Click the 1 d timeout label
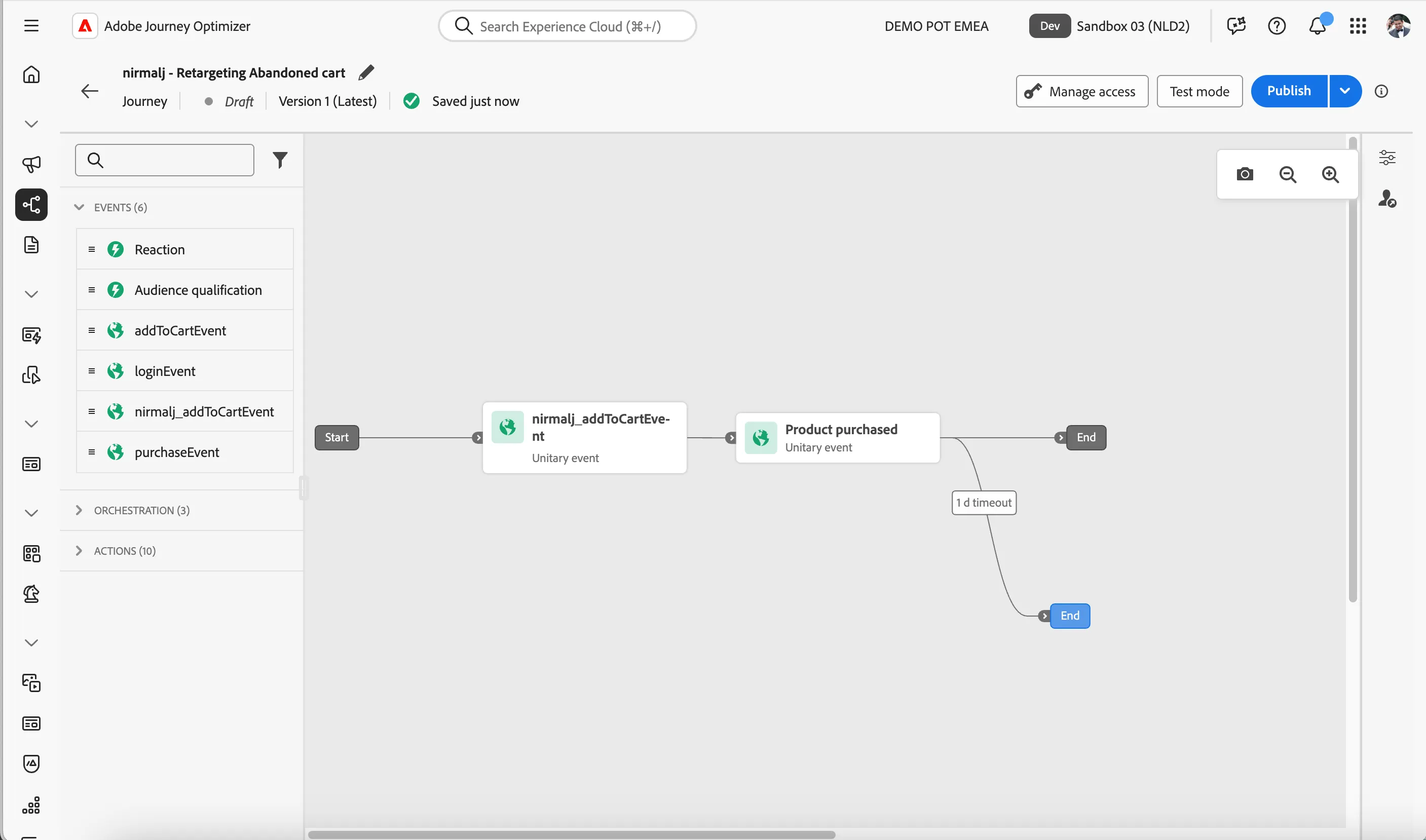Screen dimensions: 1426x840 (x=984, y=503)
